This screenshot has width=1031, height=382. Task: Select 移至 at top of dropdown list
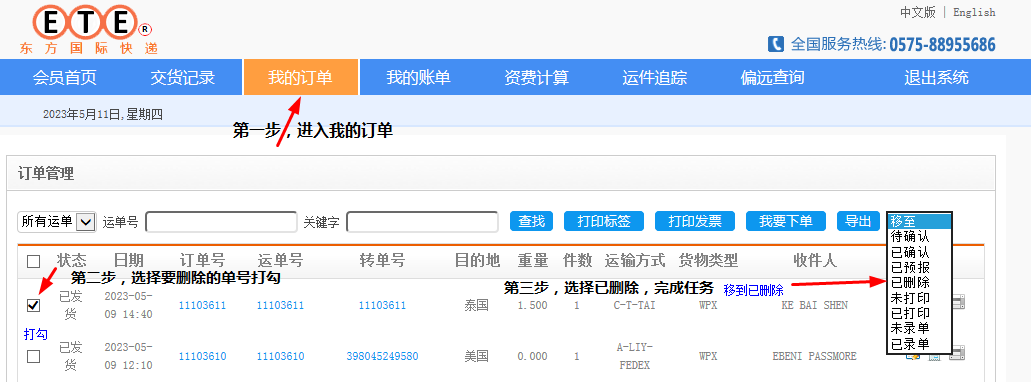point(919,221)
